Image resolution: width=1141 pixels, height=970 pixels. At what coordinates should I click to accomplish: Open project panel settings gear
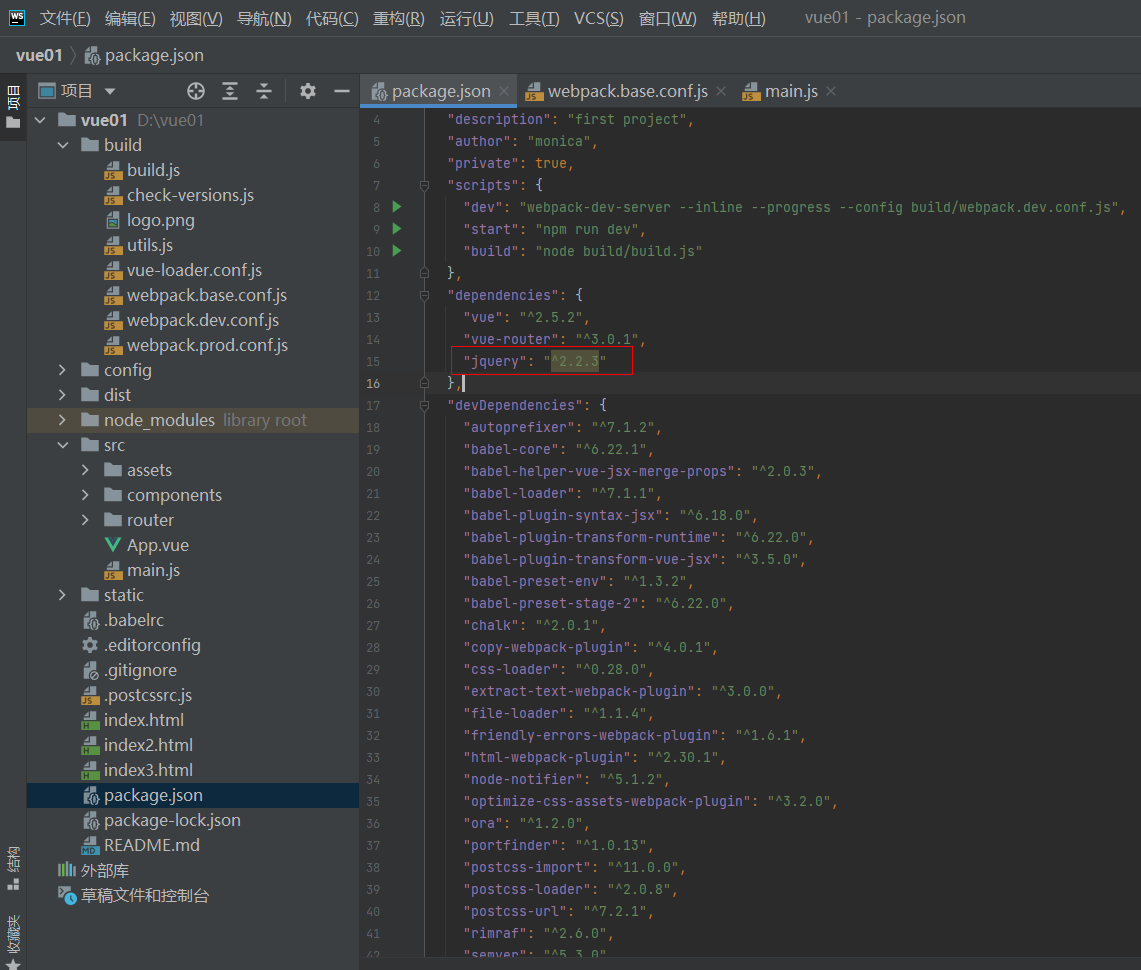tap(308, 91)
